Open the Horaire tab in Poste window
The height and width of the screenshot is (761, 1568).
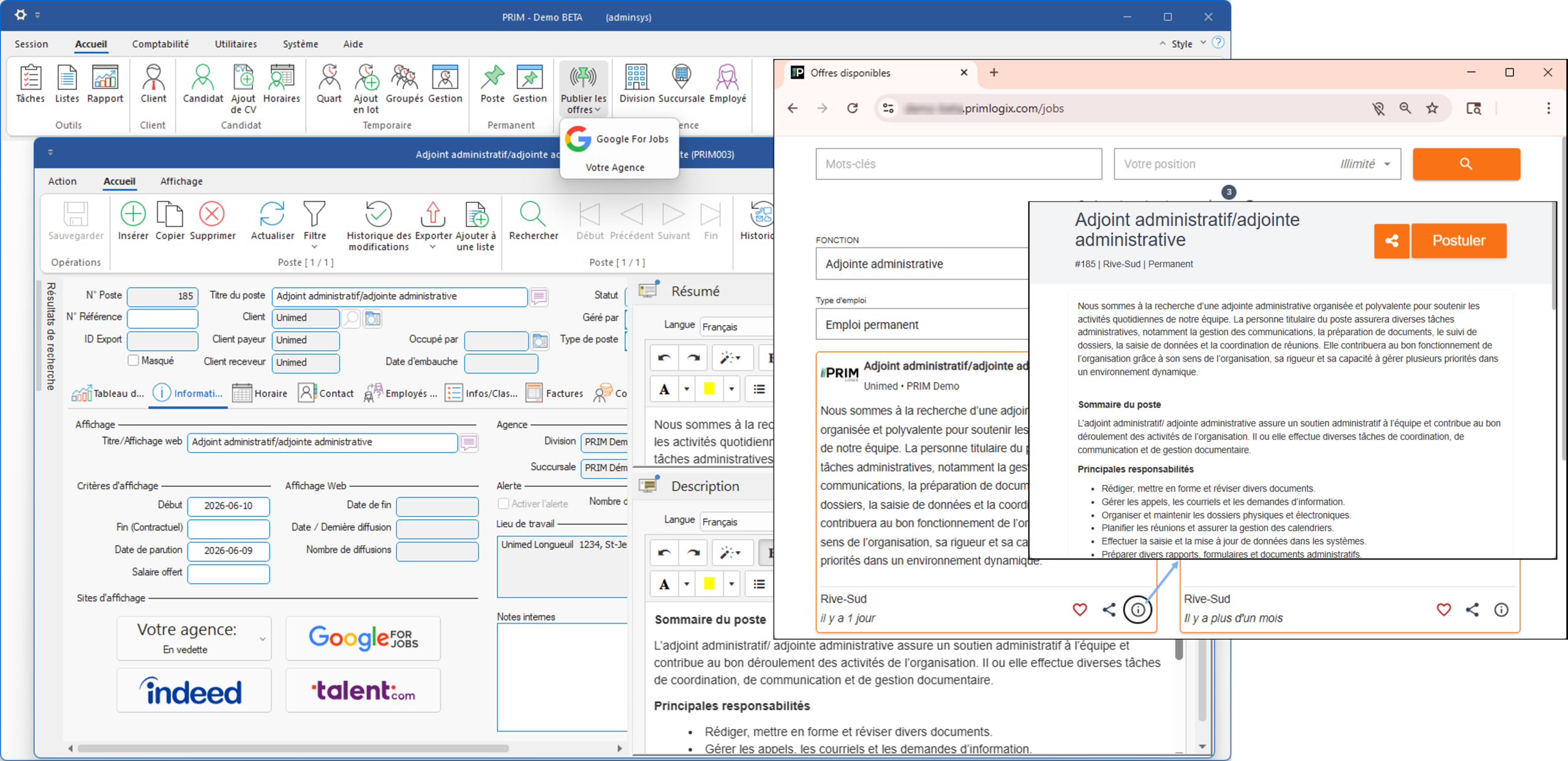pos(260,393)
